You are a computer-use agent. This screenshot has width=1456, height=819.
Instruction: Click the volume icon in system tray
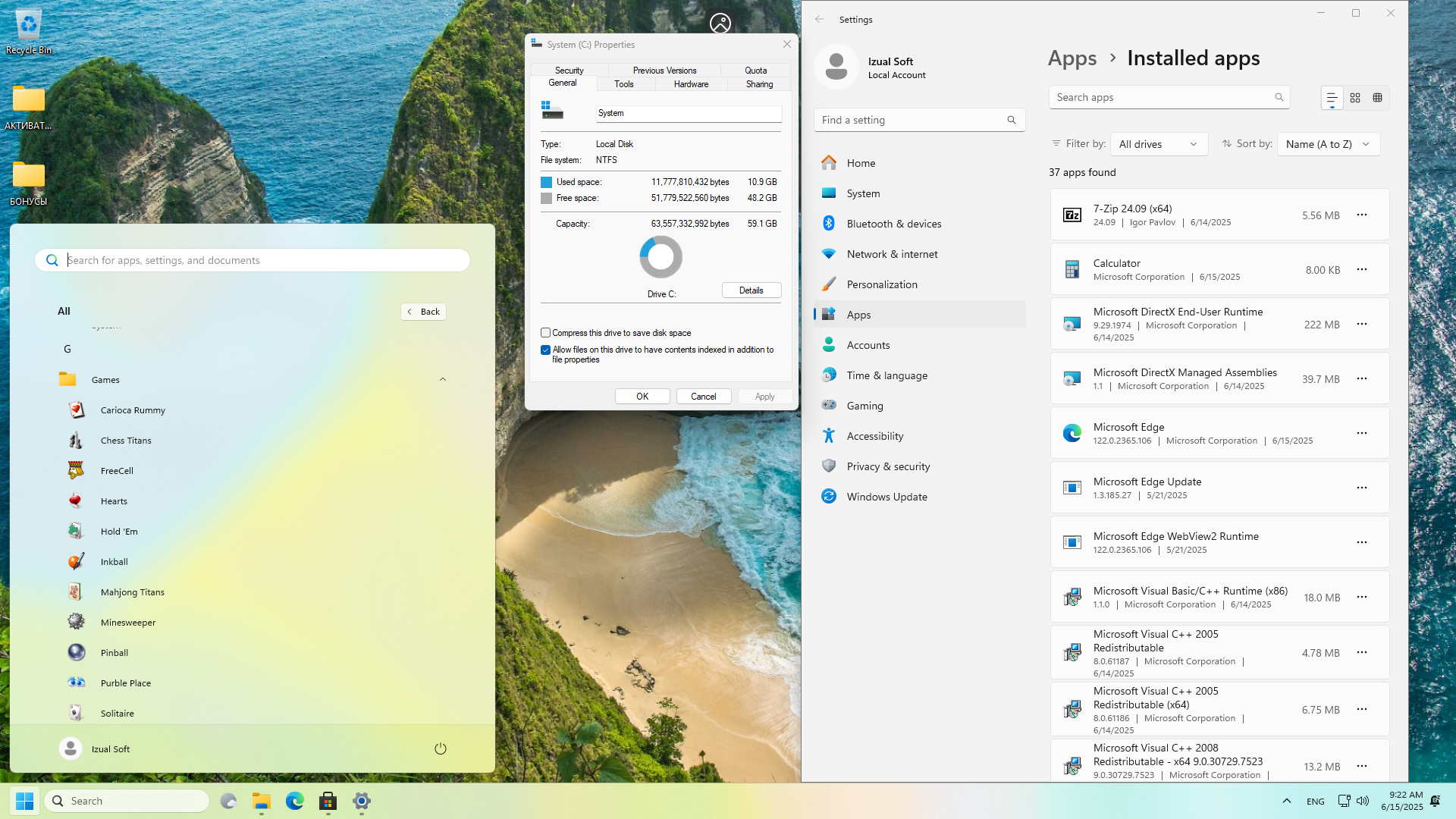coord(1363,801)
